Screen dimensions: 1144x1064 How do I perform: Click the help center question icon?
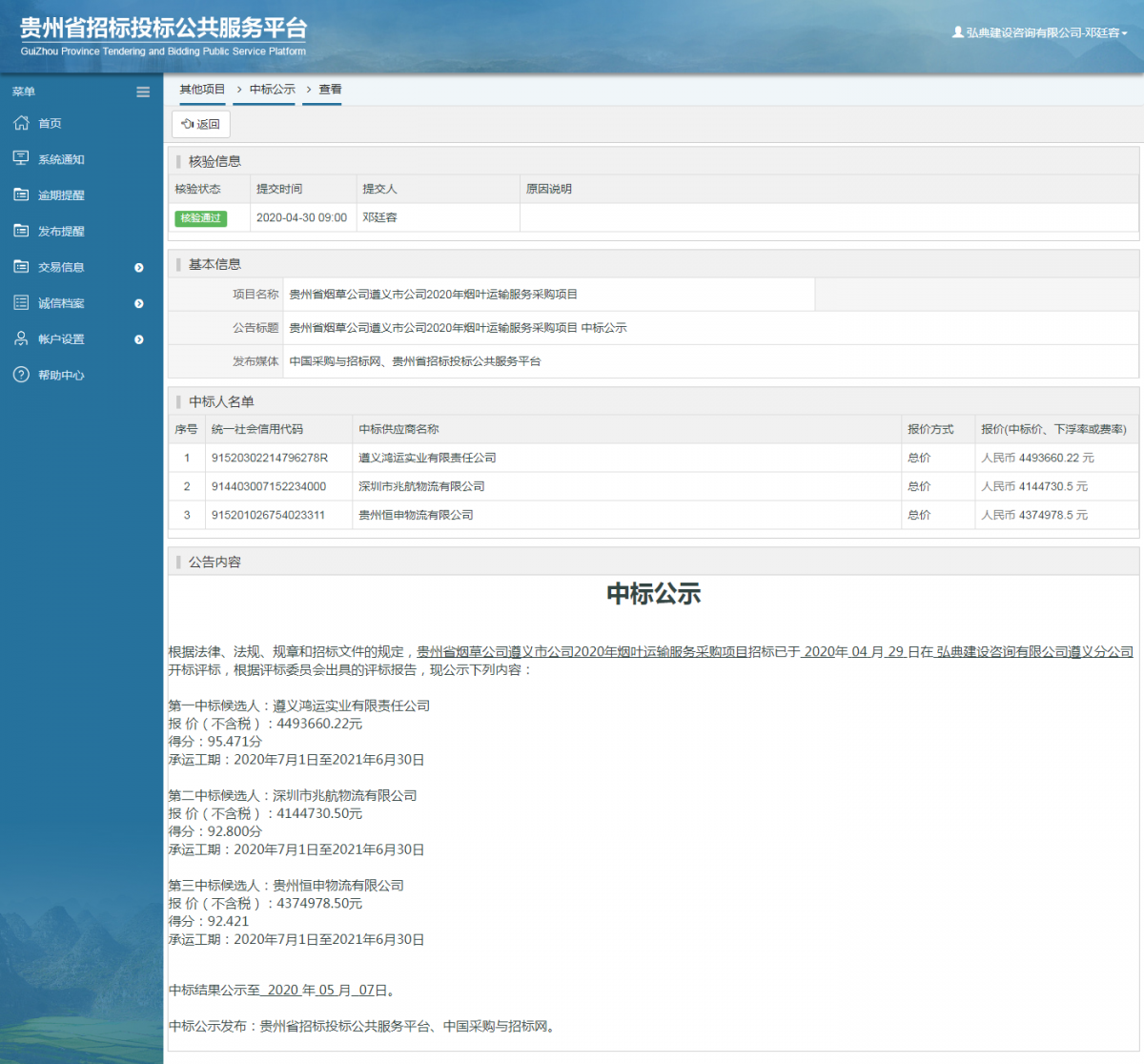21,375
